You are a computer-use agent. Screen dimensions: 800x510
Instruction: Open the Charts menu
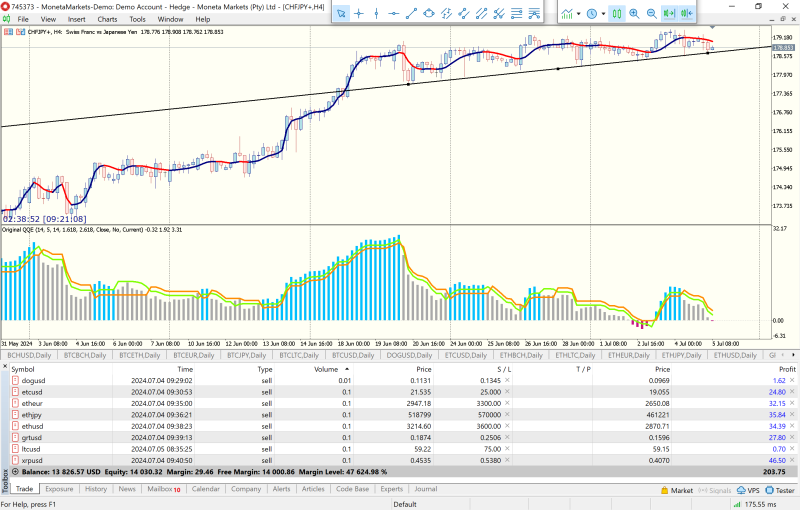click(107, 19)
